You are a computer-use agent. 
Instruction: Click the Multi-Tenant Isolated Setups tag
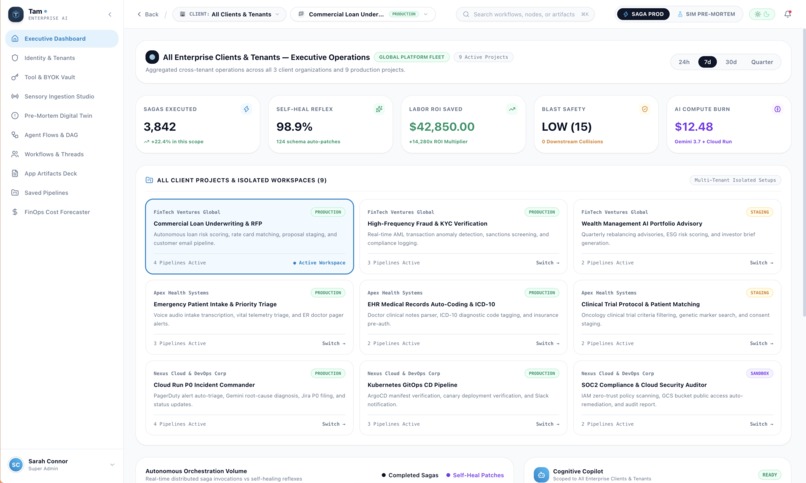click(735, 180)
